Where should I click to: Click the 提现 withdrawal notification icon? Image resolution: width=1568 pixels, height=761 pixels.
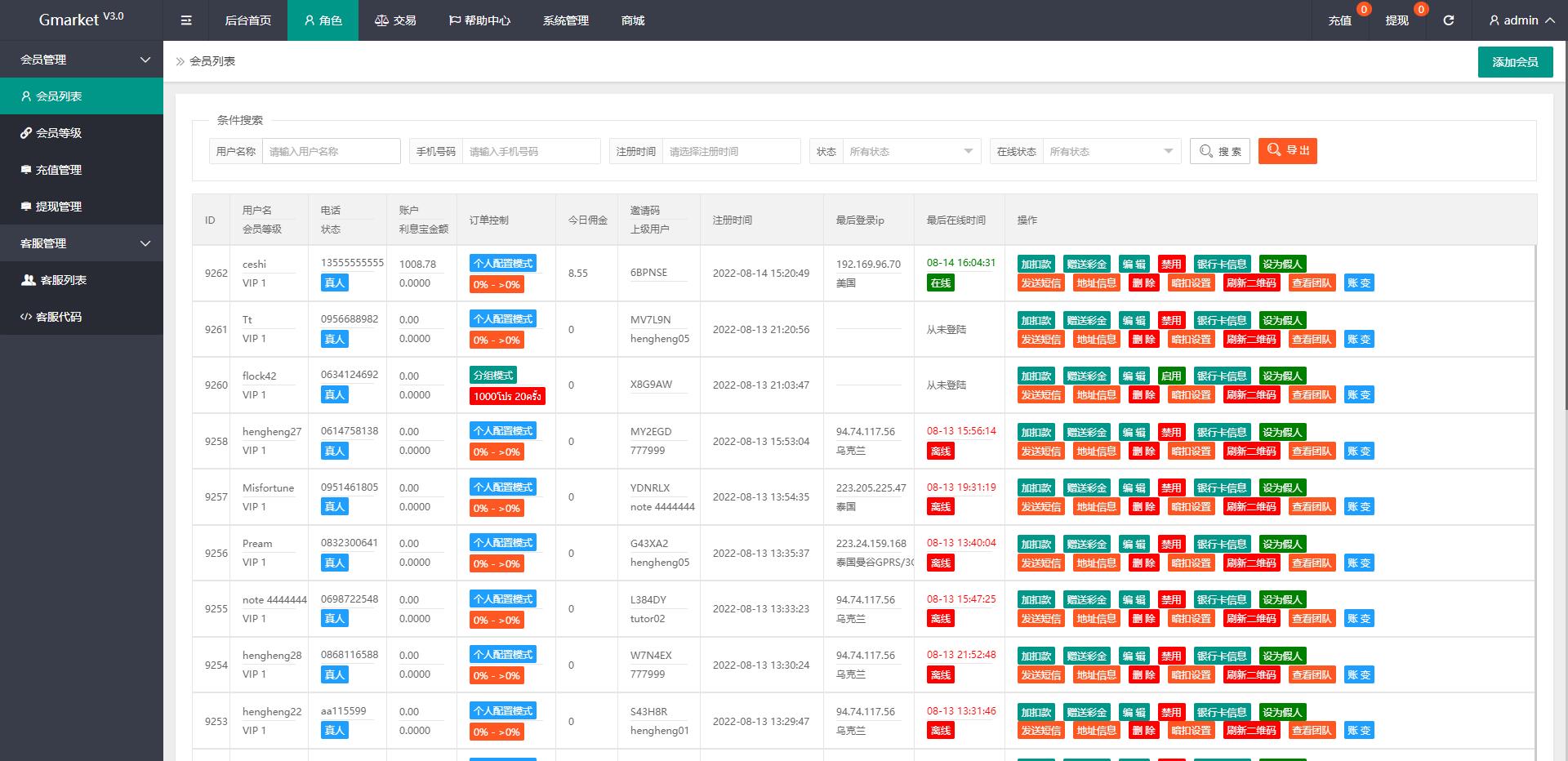(1396, 20)
